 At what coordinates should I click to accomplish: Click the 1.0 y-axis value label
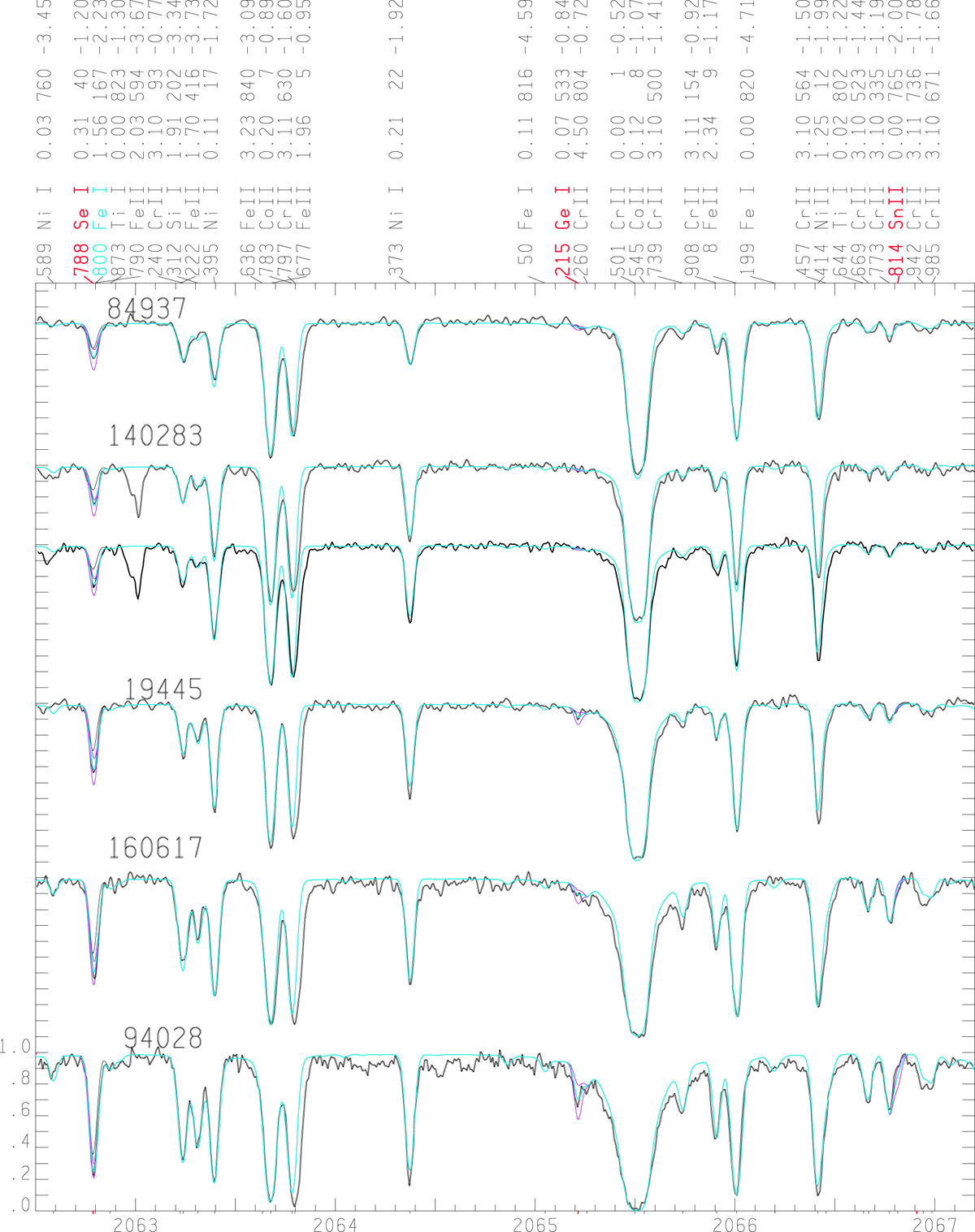click(x=15, y=1048)
